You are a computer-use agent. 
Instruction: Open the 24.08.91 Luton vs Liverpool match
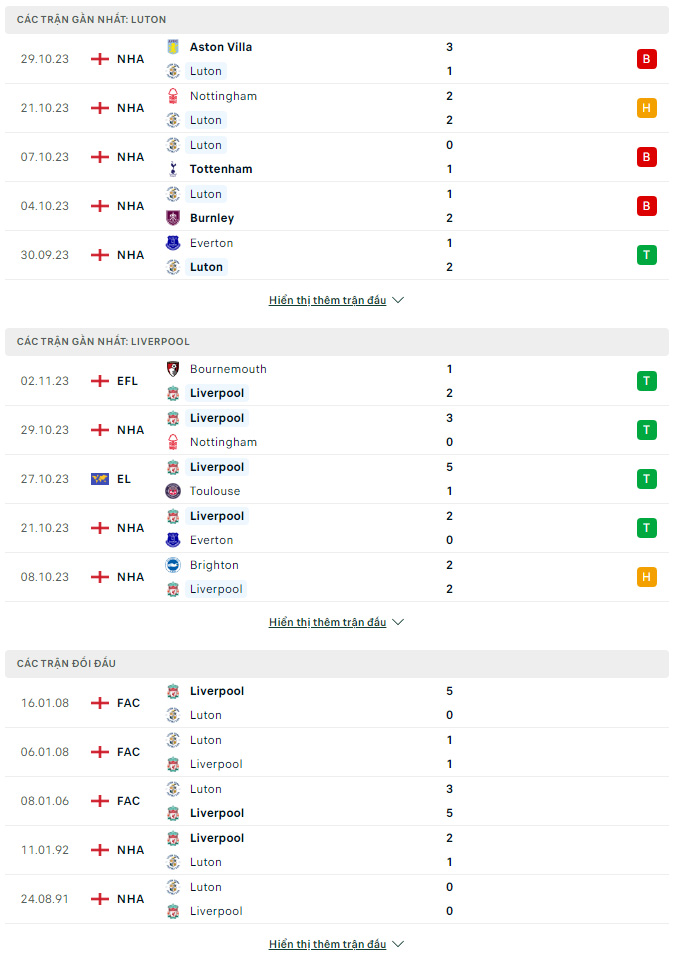tap(337, 899)
